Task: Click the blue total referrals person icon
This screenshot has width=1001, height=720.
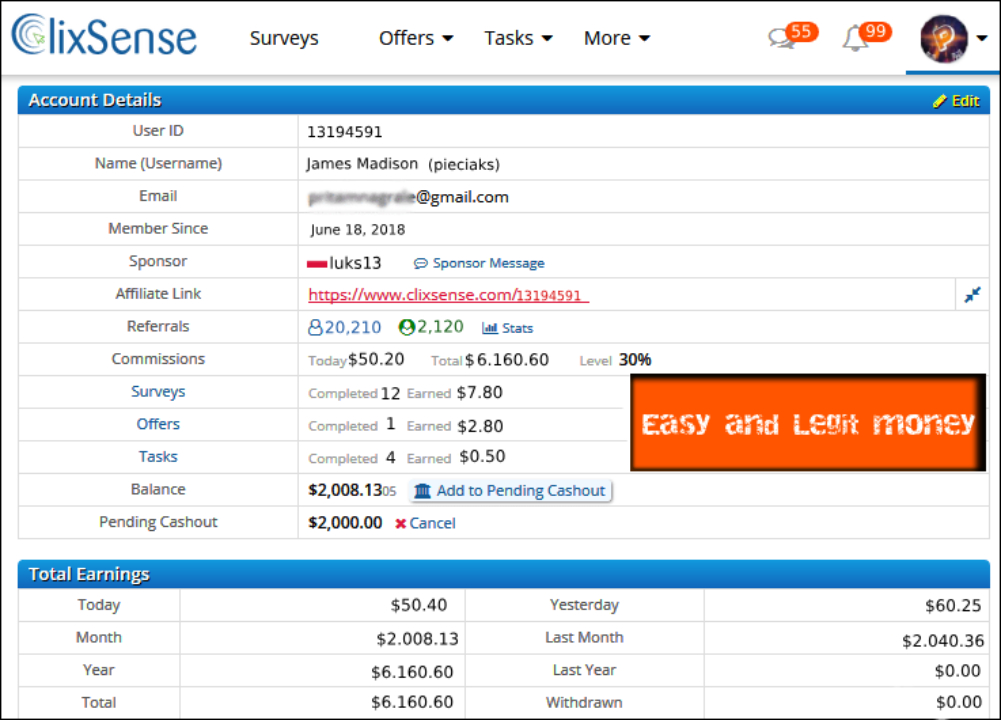Action: pos(316,328)
